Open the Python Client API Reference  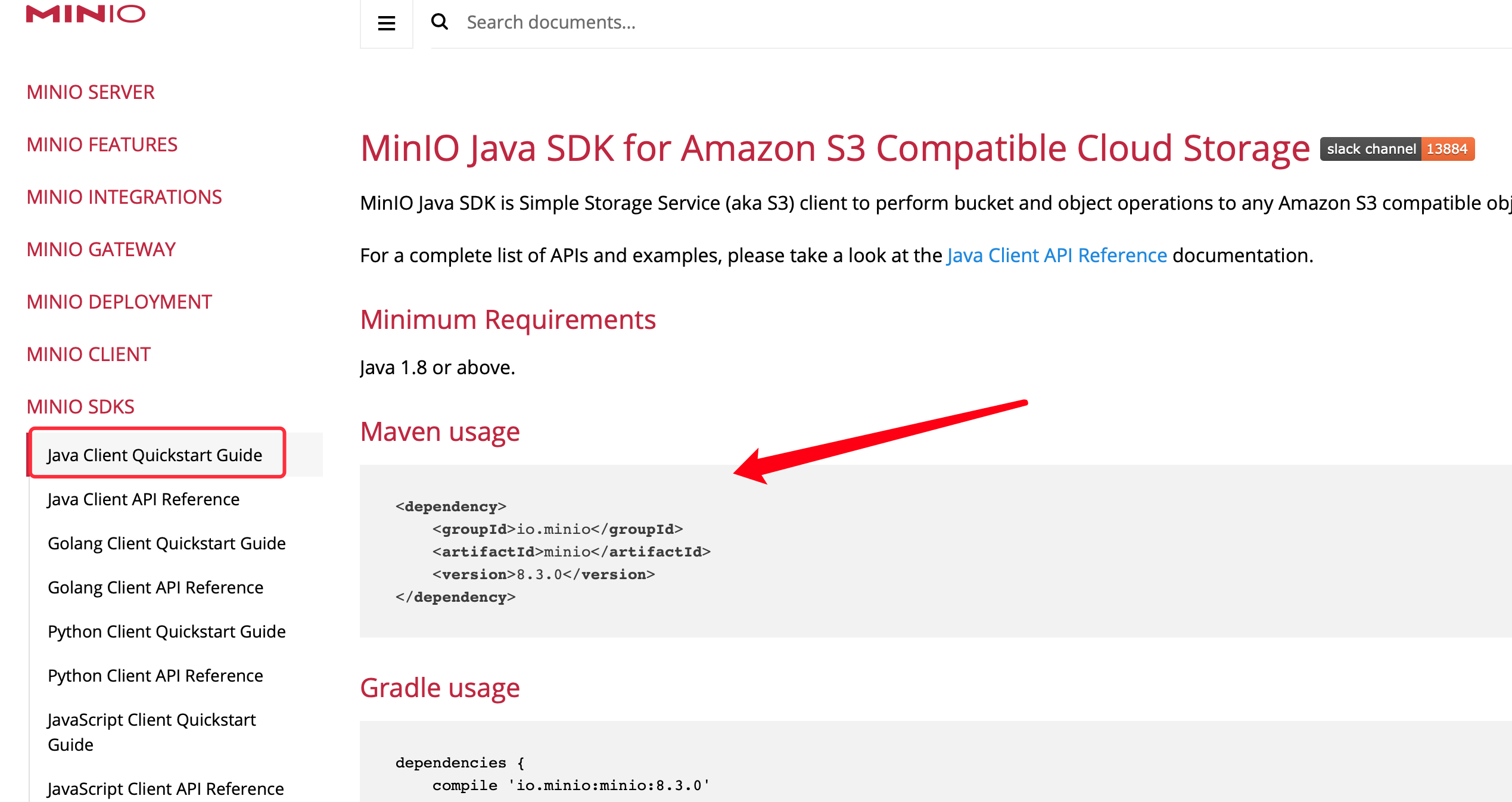(x=155, y=675)
